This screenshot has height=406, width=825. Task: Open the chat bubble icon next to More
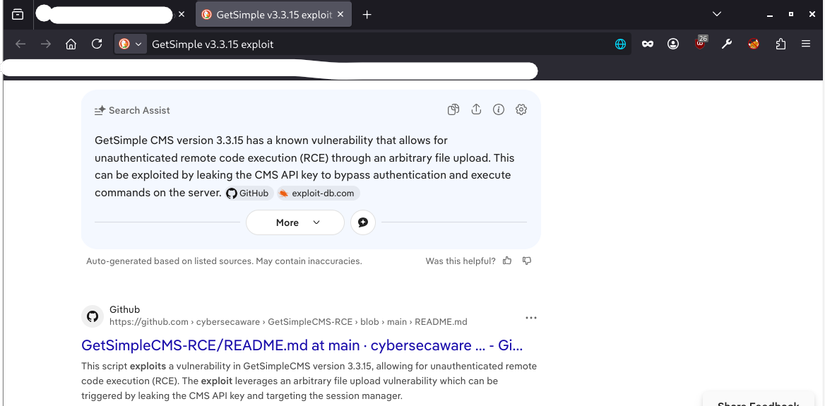coord(363,222)
